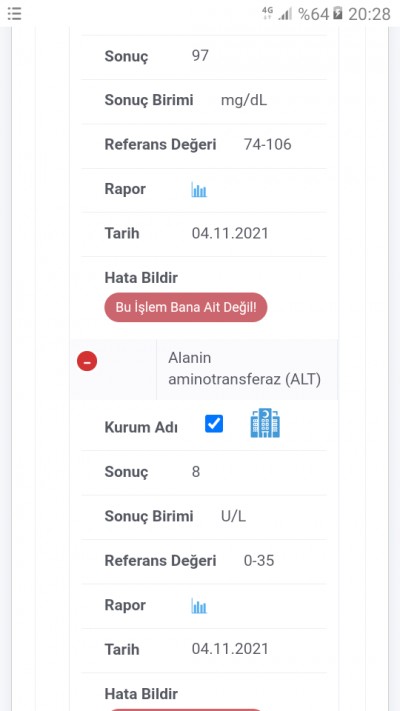This screenshot has width=400, height=711.
Task: Tap the Tarih date above the red button
Action: 230,234
